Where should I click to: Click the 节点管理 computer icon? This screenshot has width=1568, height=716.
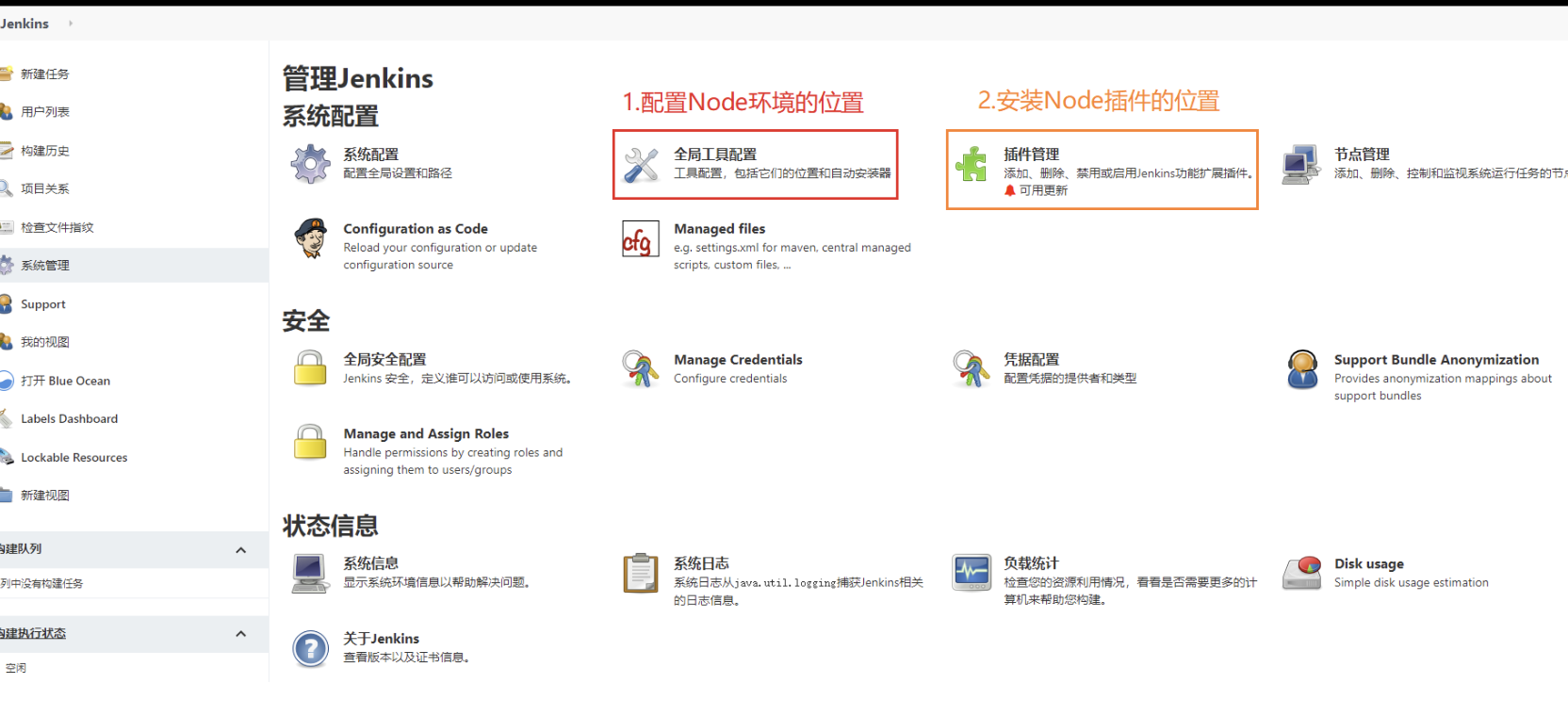pos(1301,165)
